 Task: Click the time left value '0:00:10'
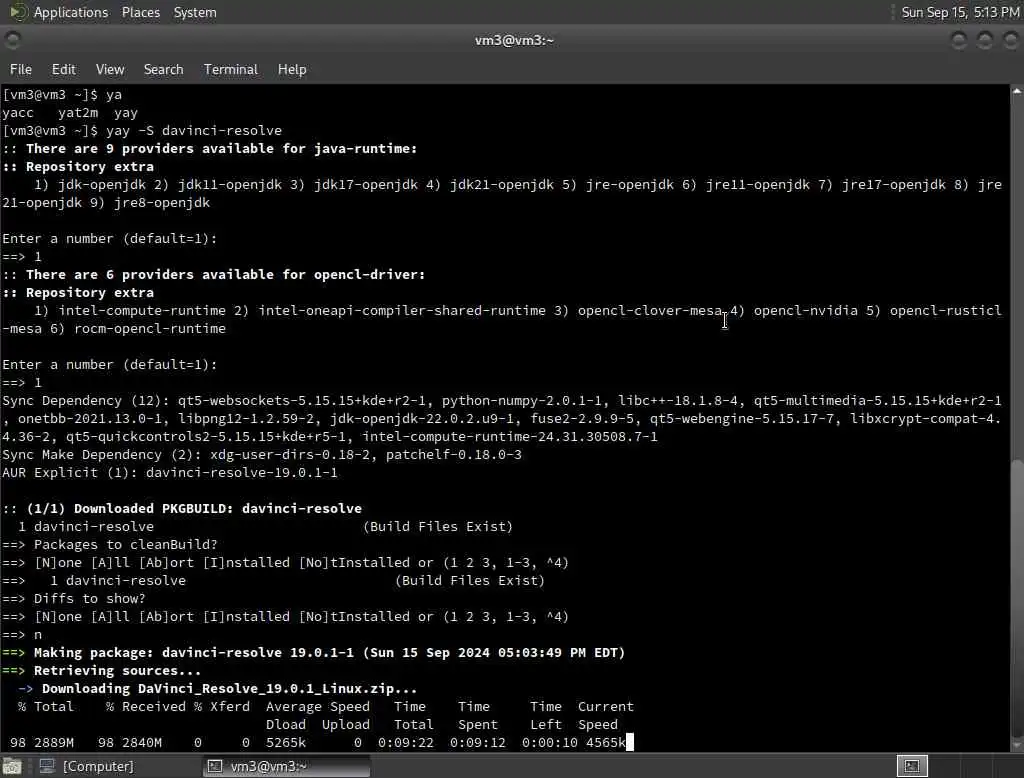coord(549,743)
